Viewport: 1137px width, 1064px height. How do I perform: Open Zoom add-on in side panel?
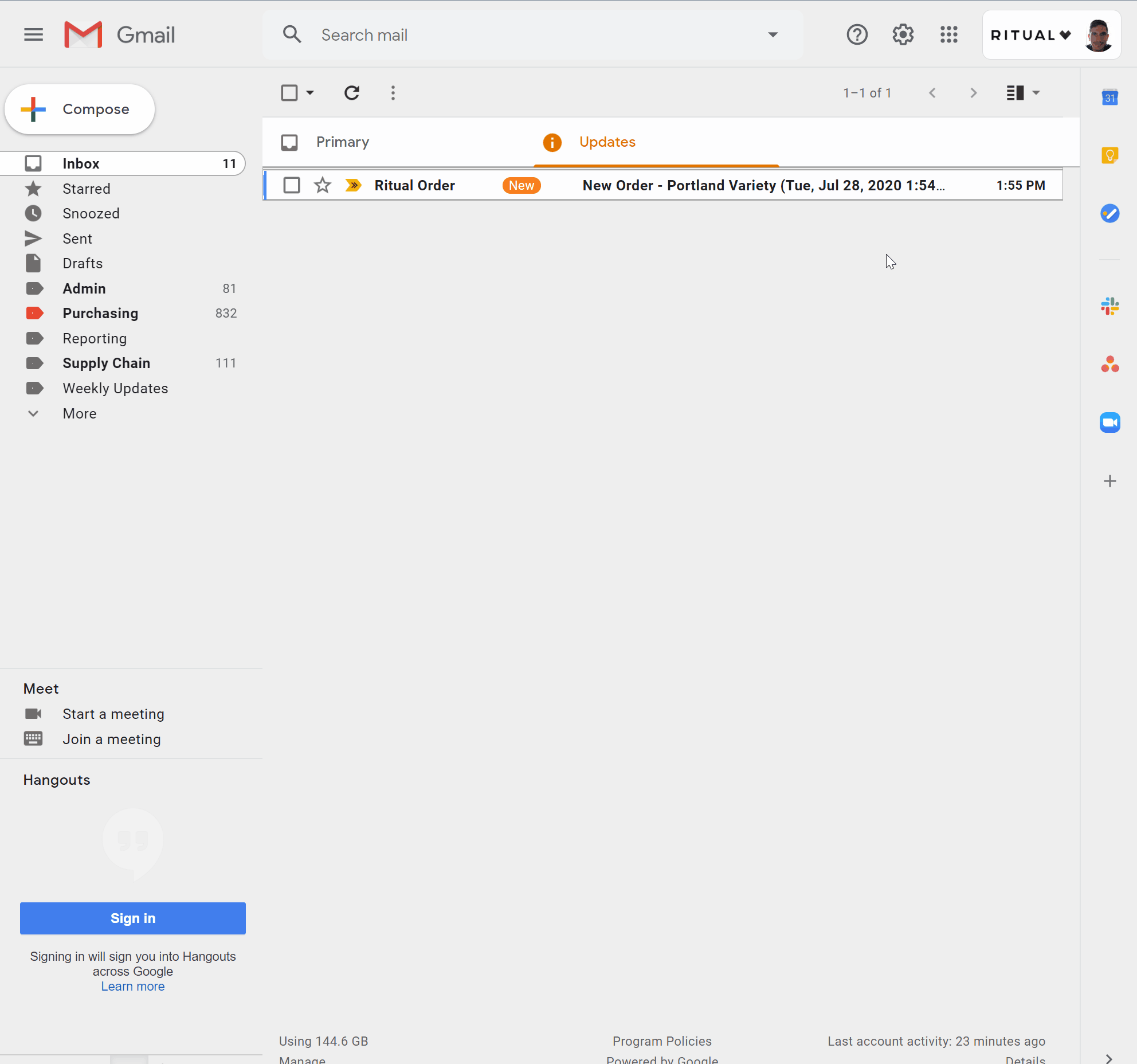pos(1110,423)
